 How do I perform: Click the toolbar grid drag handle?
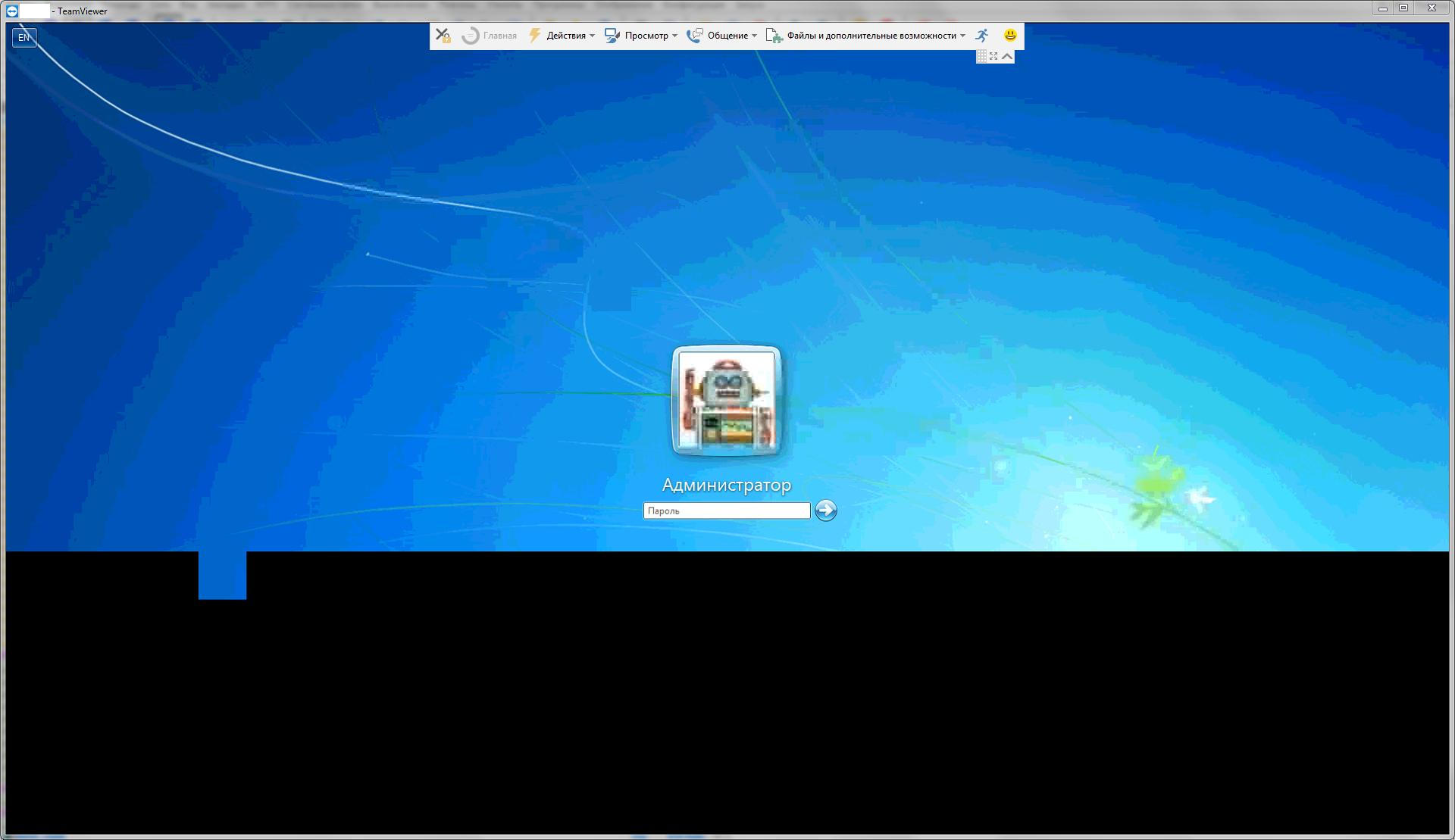pyautogui.click(x=981, y=56)
